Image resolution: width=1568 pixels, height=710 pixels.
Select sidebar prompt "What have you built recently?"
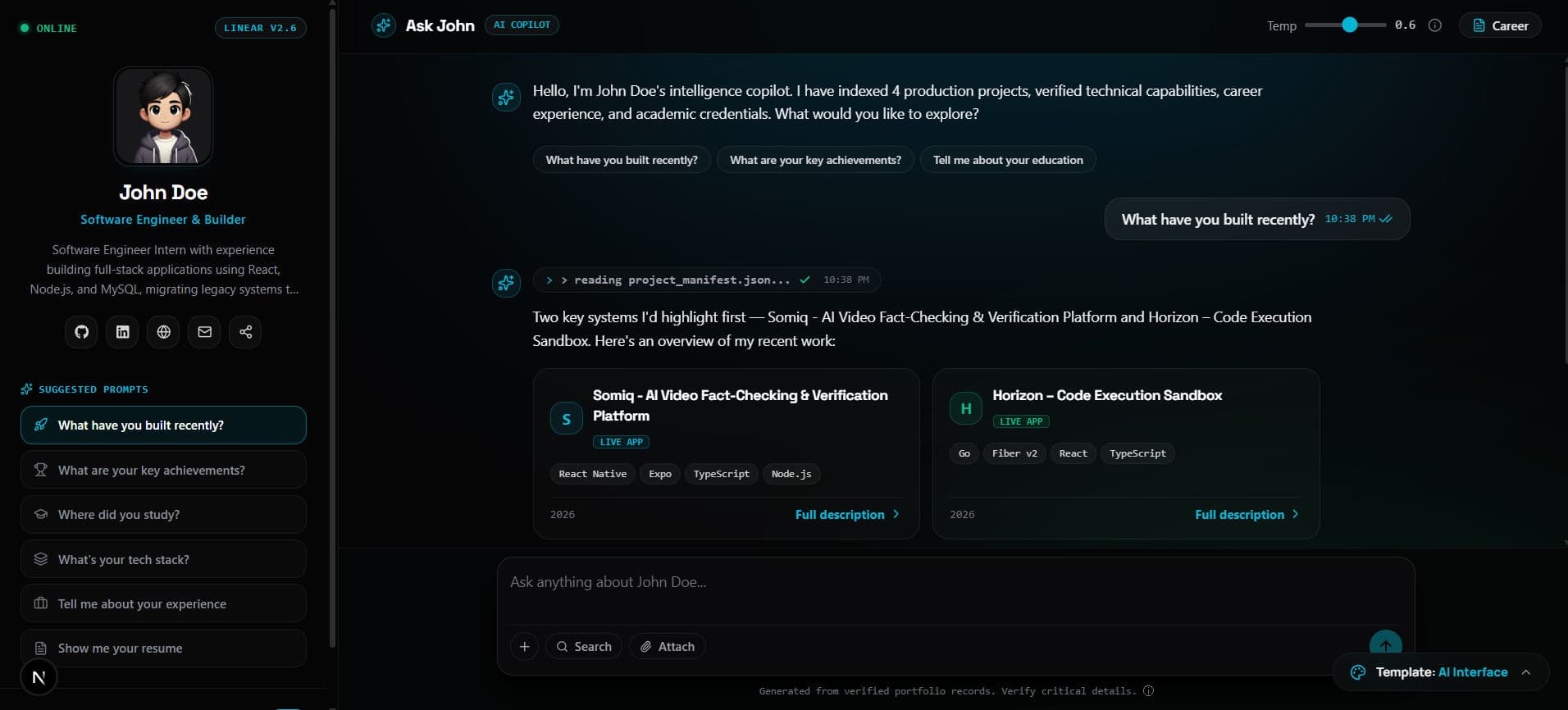[x=163, y=425]
